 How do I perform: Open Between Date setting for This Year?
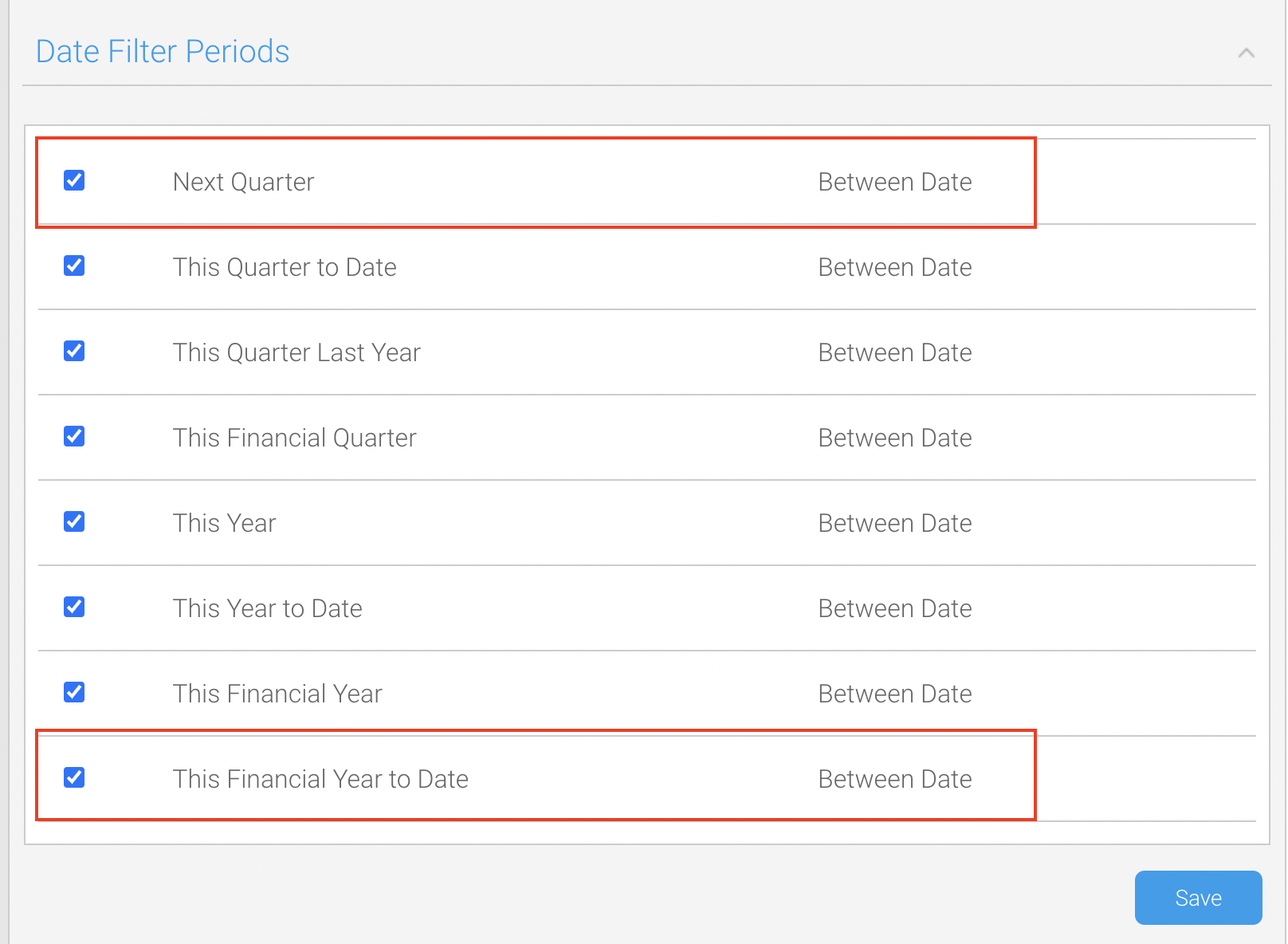(x=895, y=522)
